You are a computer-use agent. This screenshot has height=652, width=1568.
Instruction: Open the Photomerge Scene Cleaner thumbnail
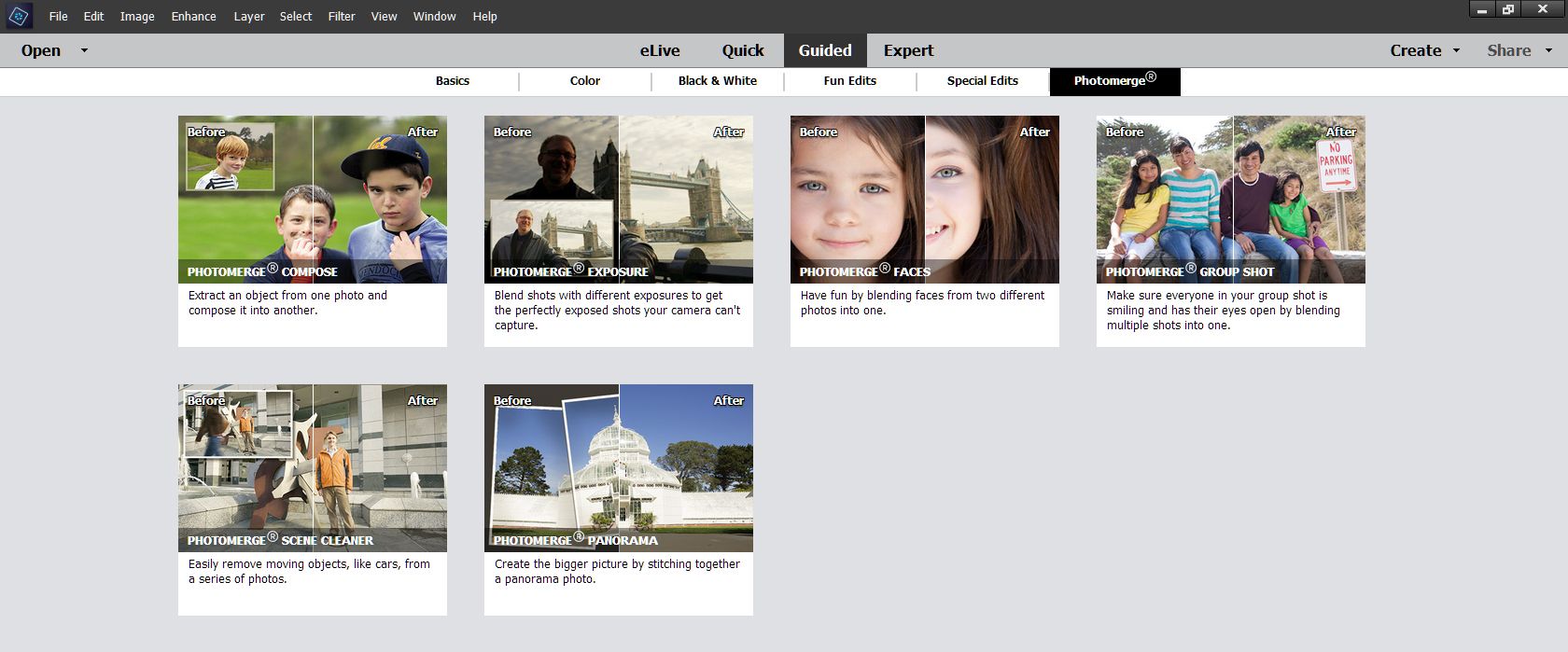[313, 468]
